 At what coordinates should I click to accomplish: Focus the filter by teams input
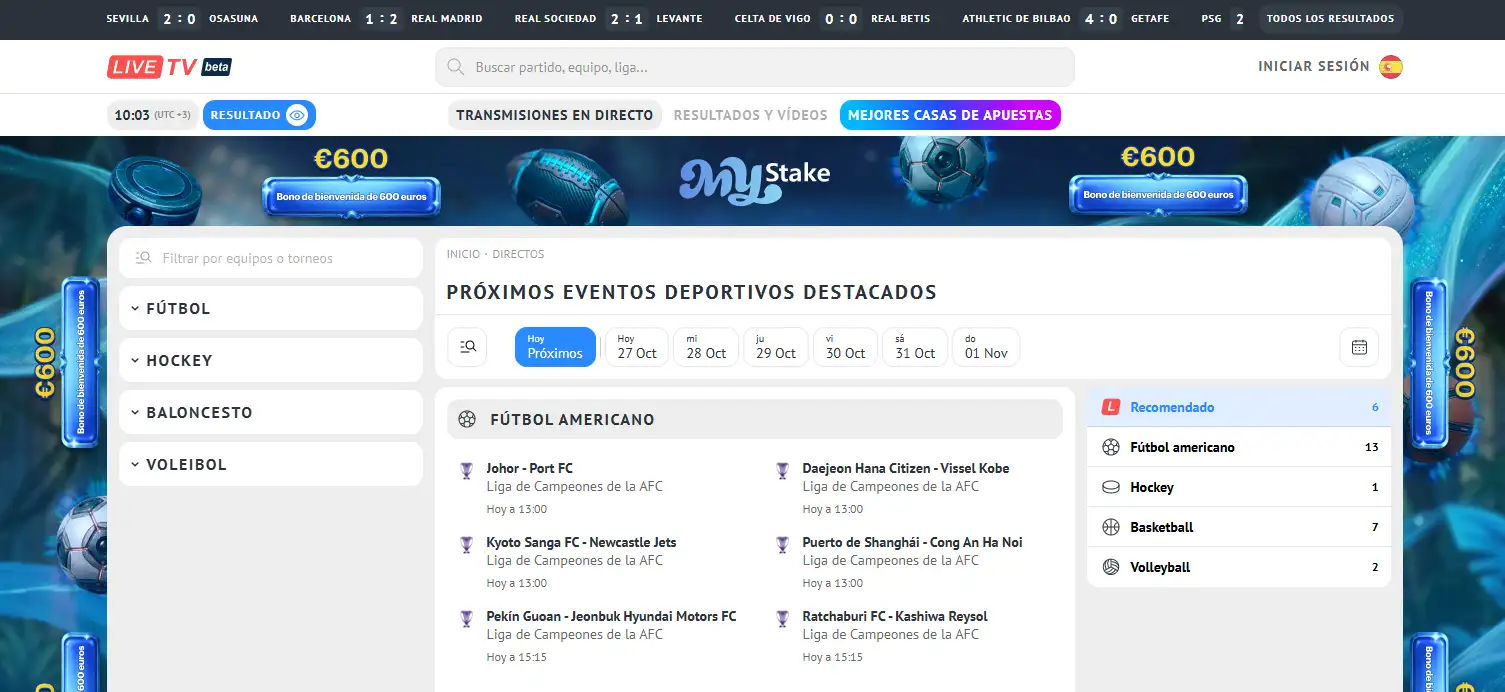(x=271, y=258)
